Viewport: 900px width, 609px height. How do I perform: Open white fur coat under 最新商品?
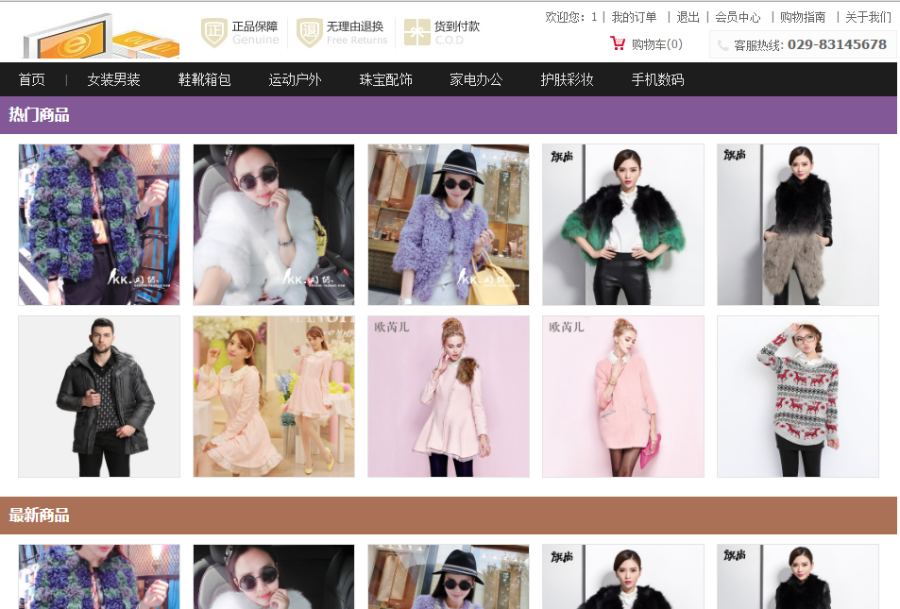coord(274,576)
